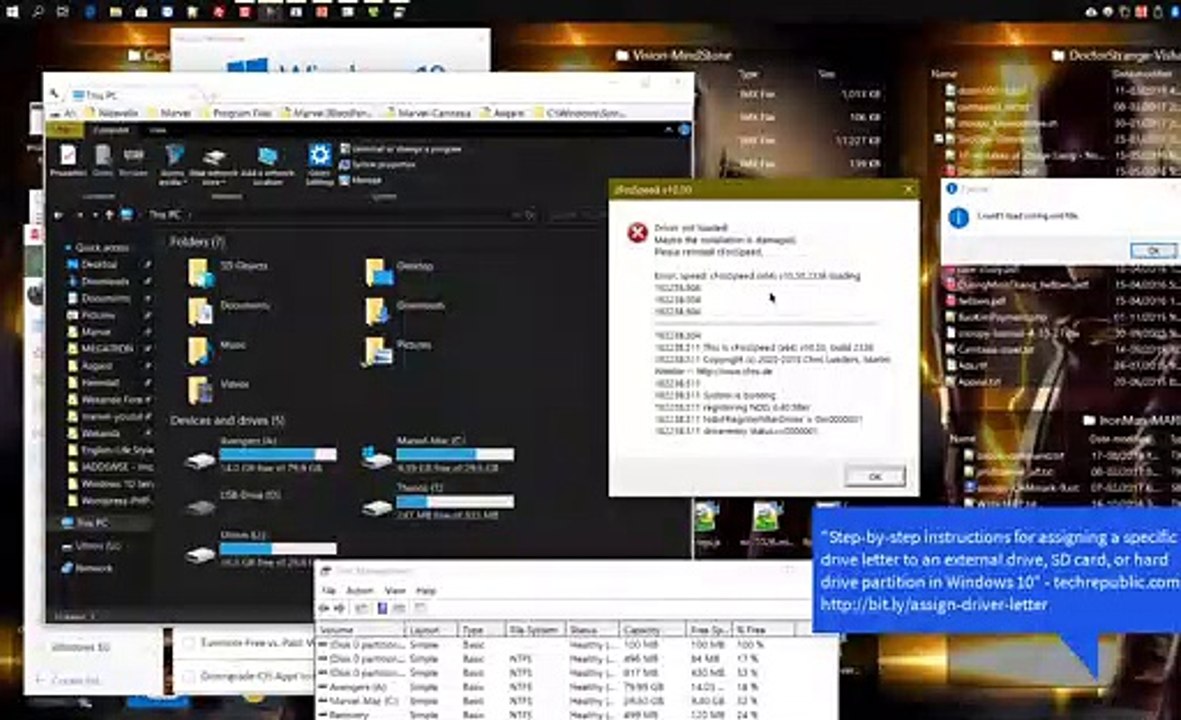
Task: Open the Access media dropdown in the ribbon
Action: [172, 164]
